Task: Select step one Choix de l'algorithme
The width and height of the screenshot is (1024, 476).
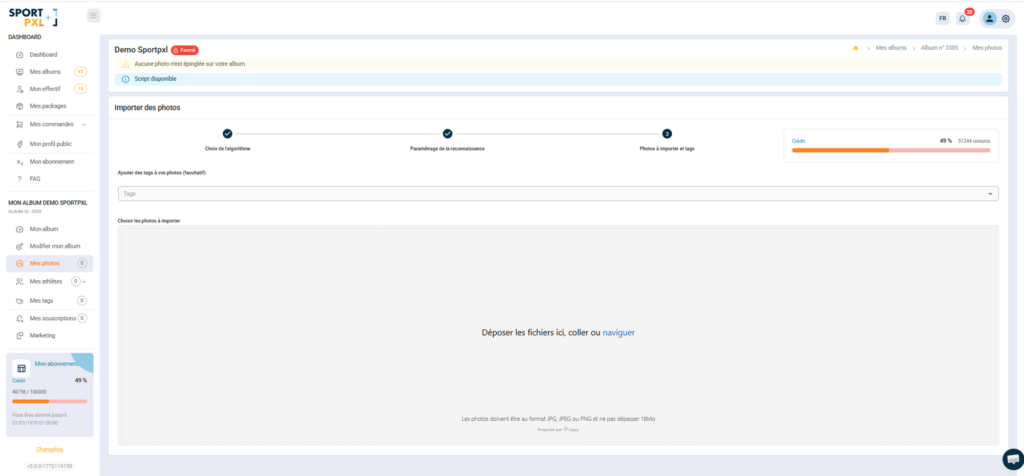Action: click(x=227, y=134)
